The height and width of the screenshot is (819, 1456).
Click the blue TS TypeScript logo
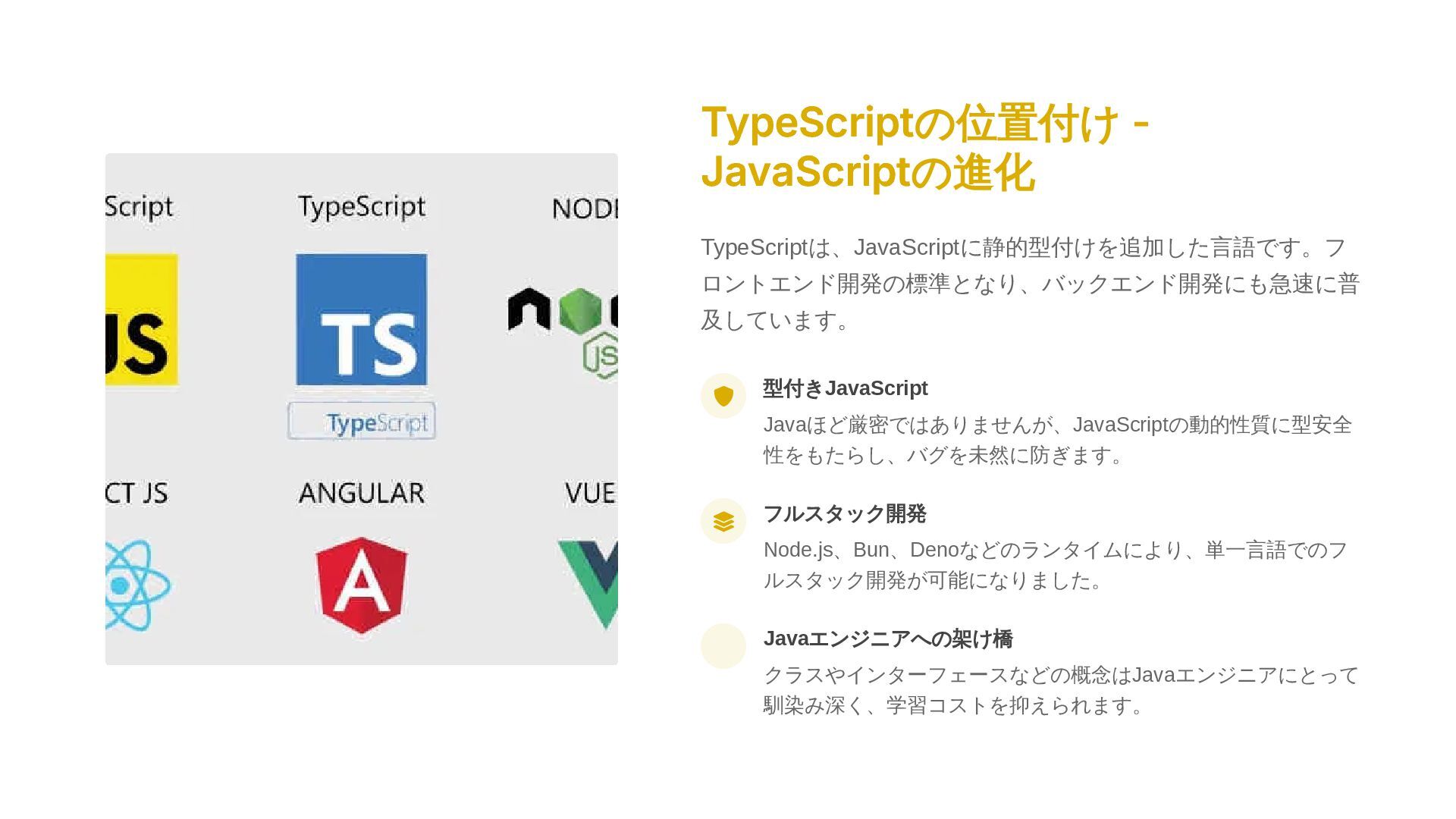(x=361, y=319)
